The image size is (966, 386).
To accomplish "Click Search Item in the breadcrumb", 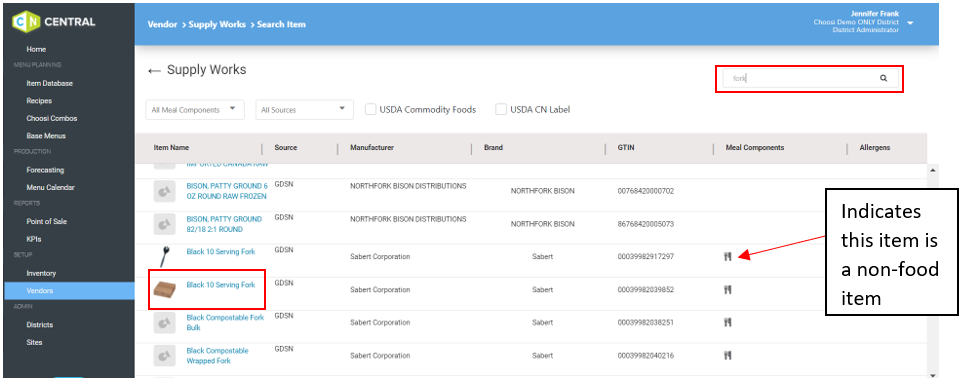I will [281, 25].
